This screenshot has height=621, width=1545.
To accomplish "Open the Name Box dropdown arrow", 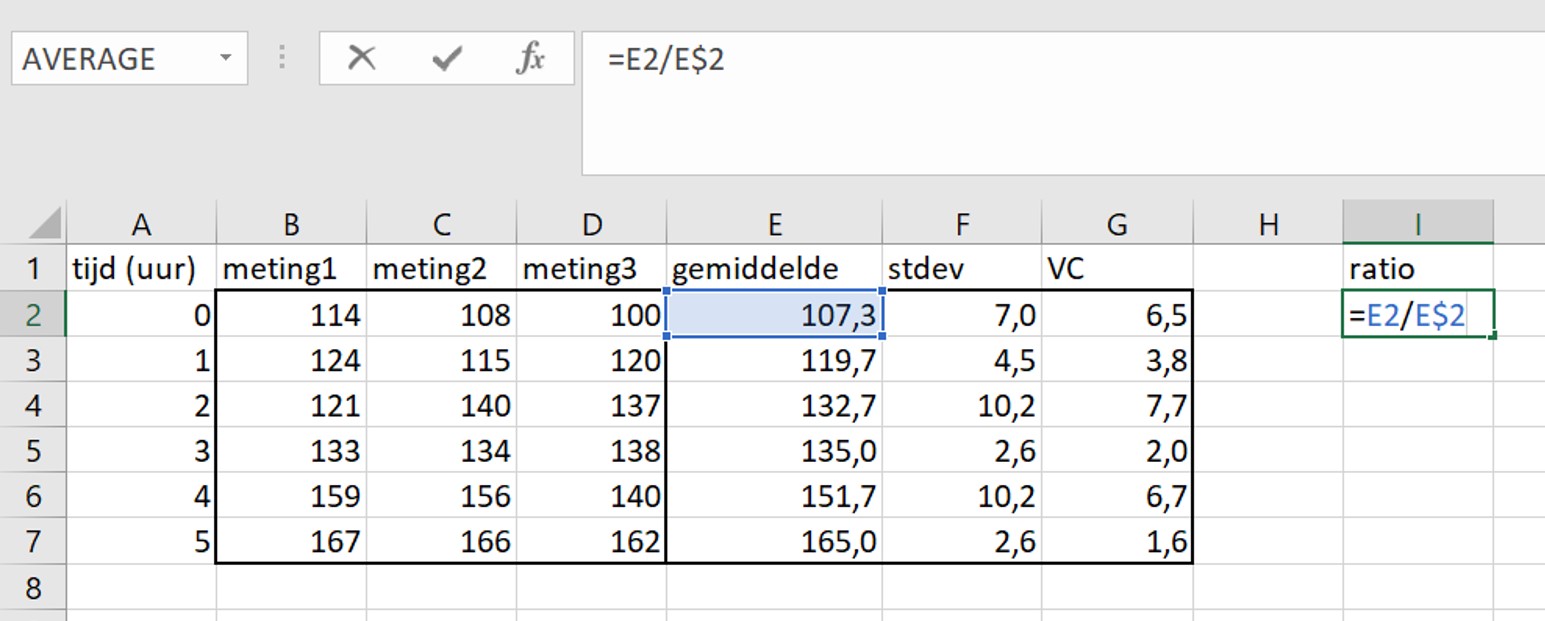I will (226, 59).
